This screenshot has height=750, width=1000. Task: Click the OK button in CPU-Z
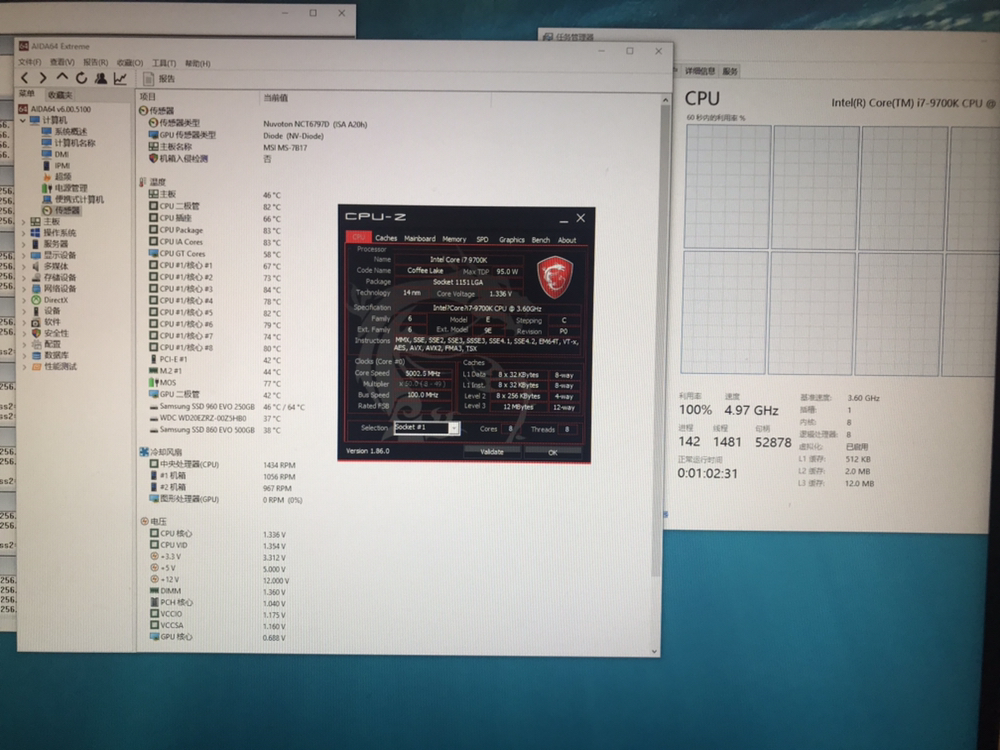(x=552, y=452)
